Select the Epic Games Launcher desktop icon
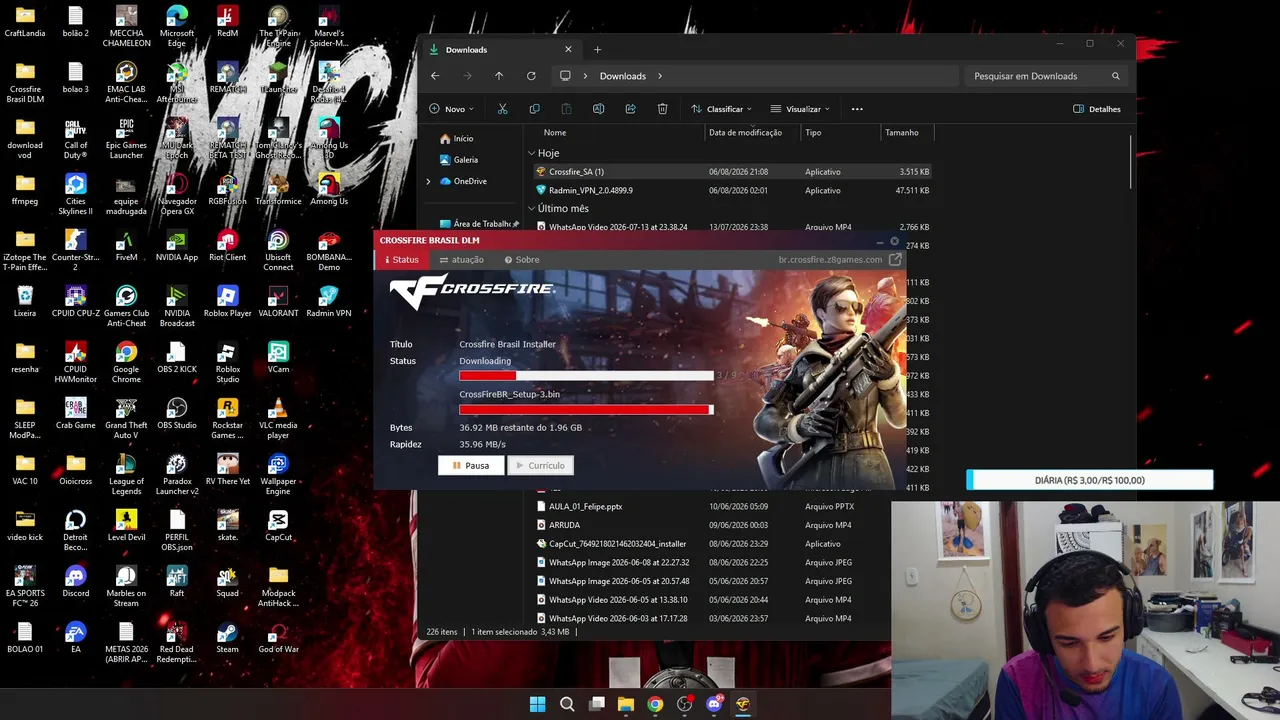 click(126, 139)
